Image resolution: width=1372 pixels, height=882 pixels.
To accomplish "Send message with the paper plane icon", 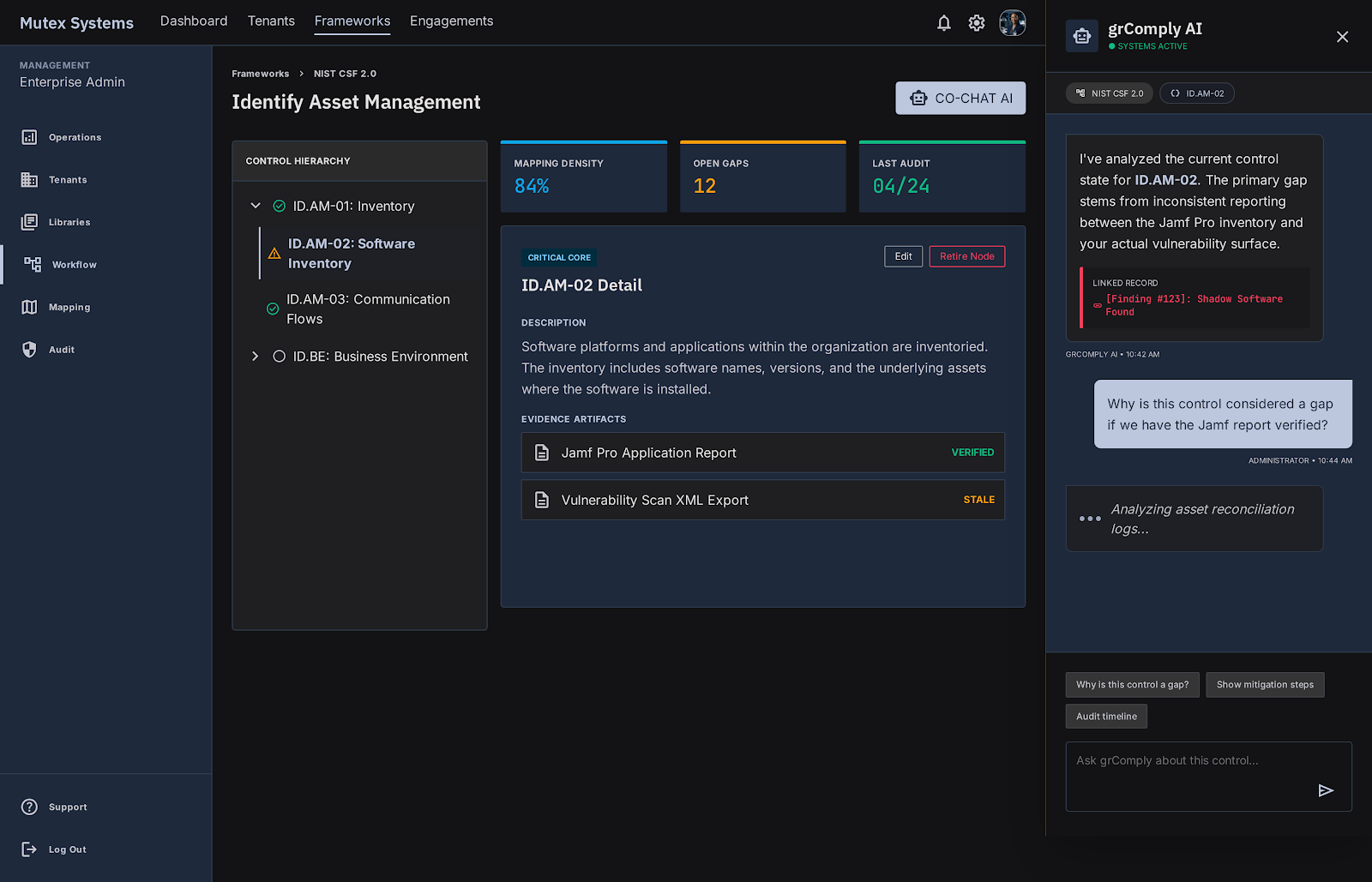I will coord(1326,790).
